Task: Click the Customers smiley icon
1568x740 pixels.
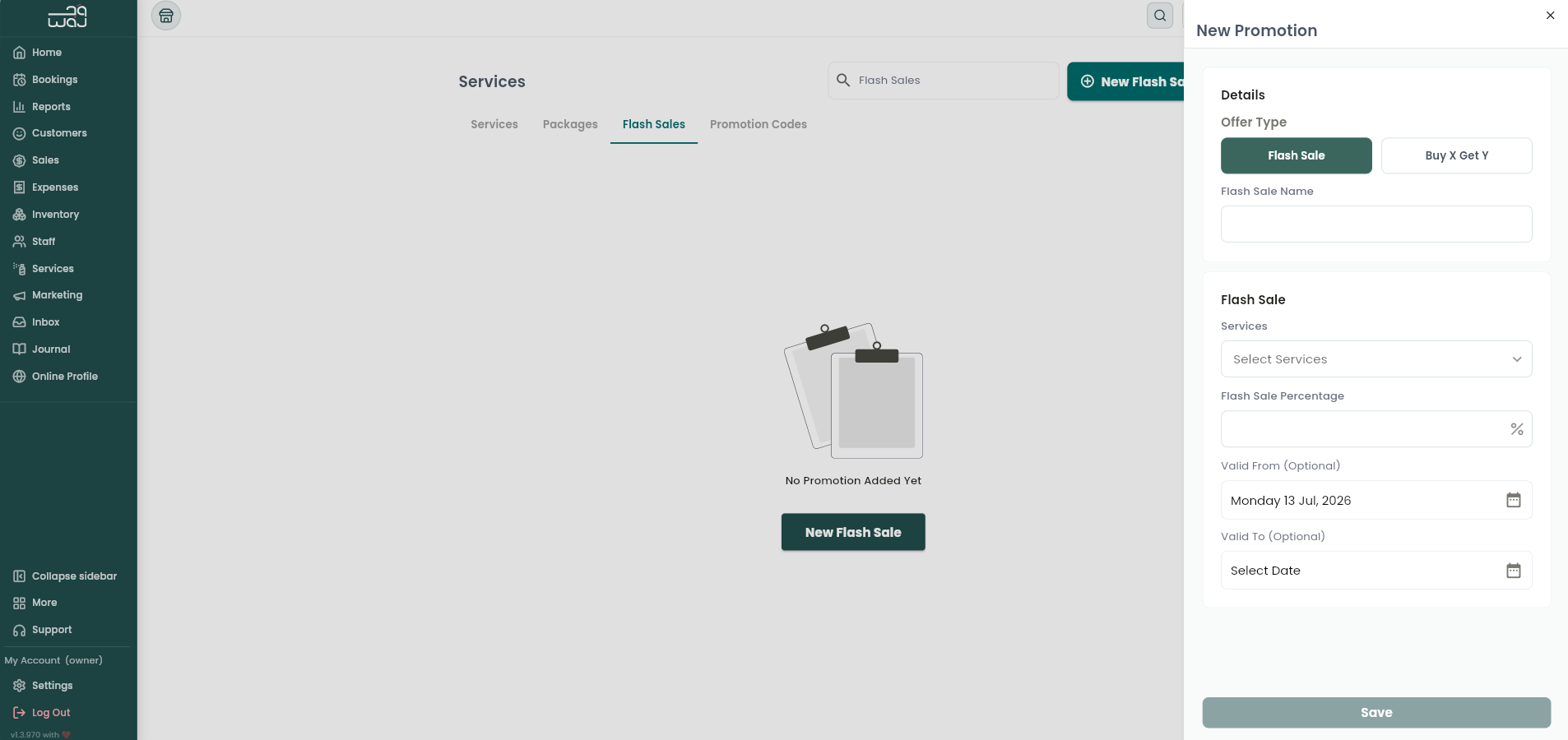Action: 19,133
